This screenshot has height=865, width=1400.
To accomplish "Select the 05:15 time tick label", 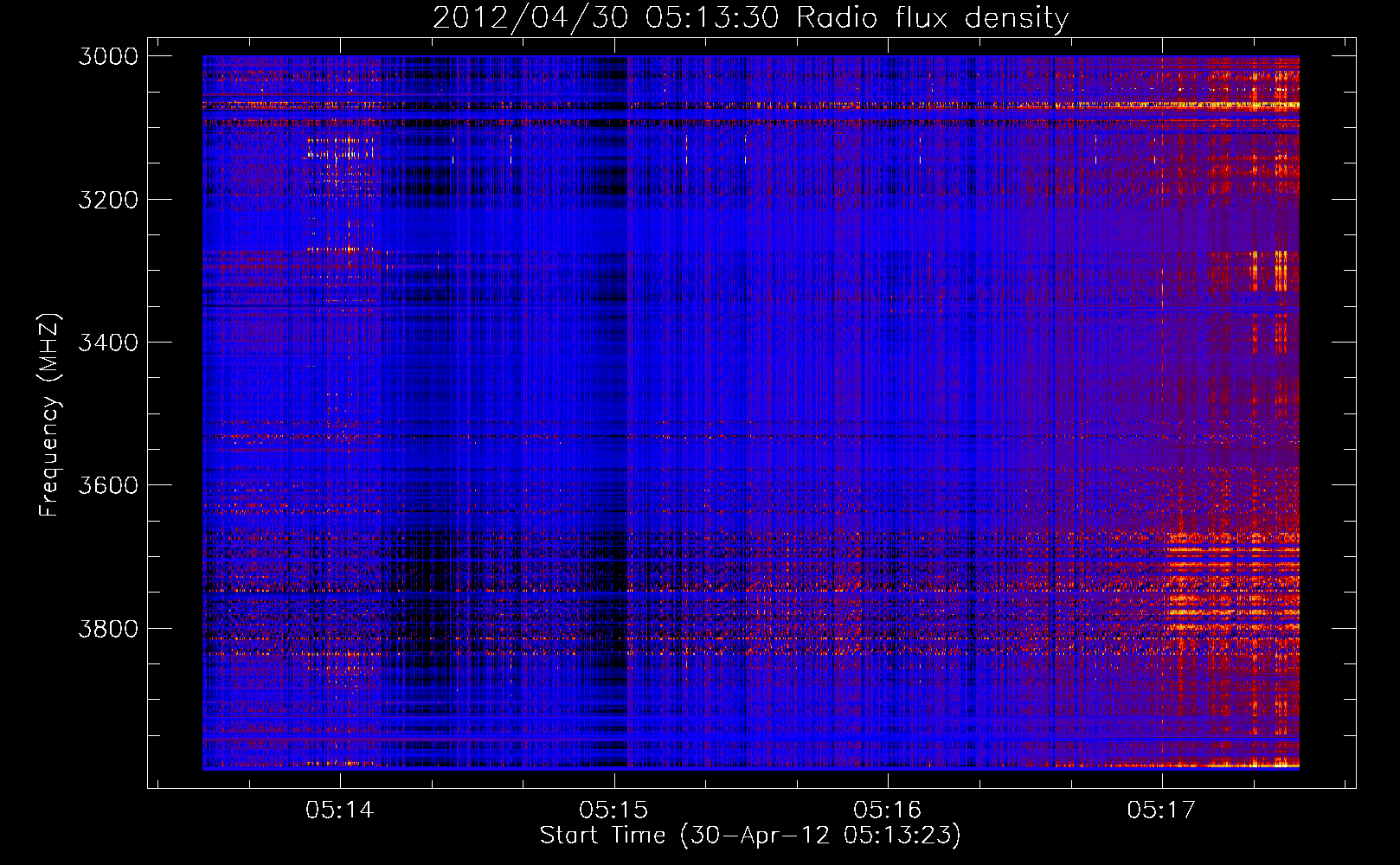I will (x=613, y=811).
